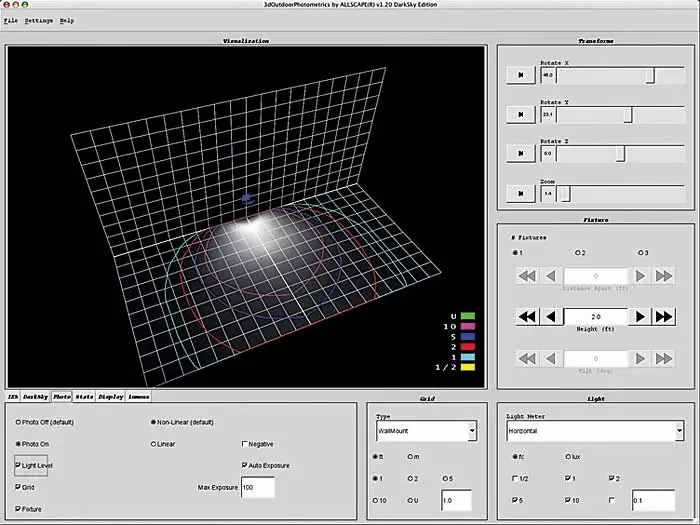Reset Zoom using its icon button
The height and width of the screenshot is (525, 700).
[519, 194]
